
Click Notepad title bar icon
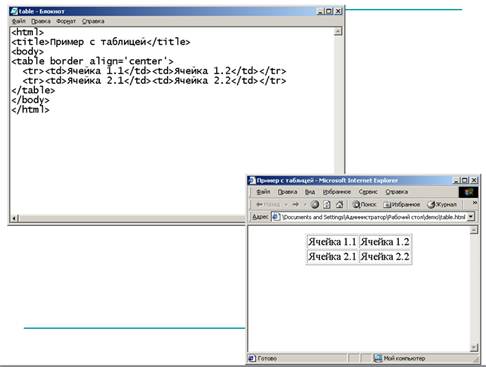[x=14, y=11]
